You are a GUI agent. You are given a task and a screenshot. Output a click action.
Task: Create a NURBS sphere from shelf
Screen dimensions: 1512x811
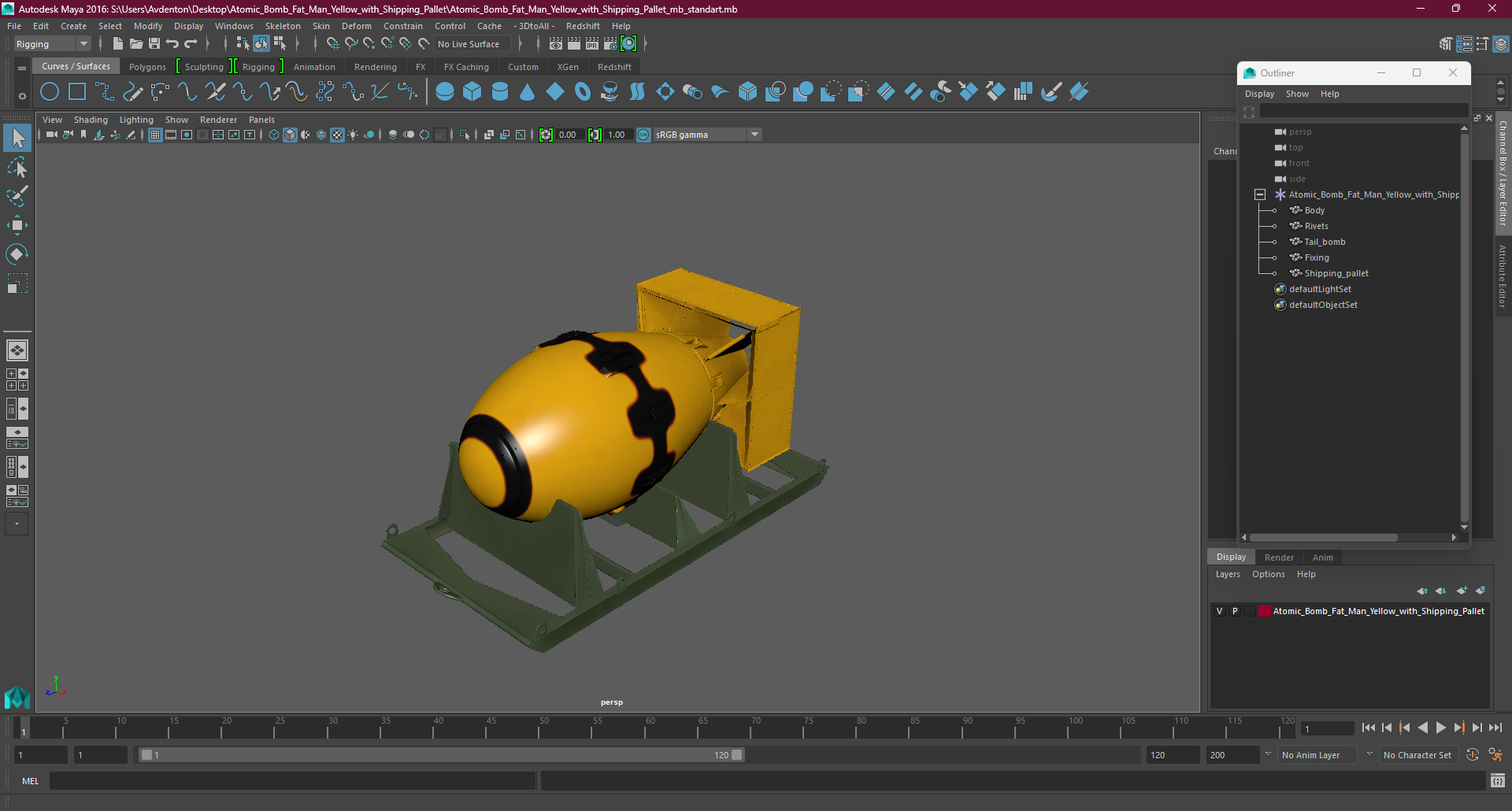click(x=445, y=92)
